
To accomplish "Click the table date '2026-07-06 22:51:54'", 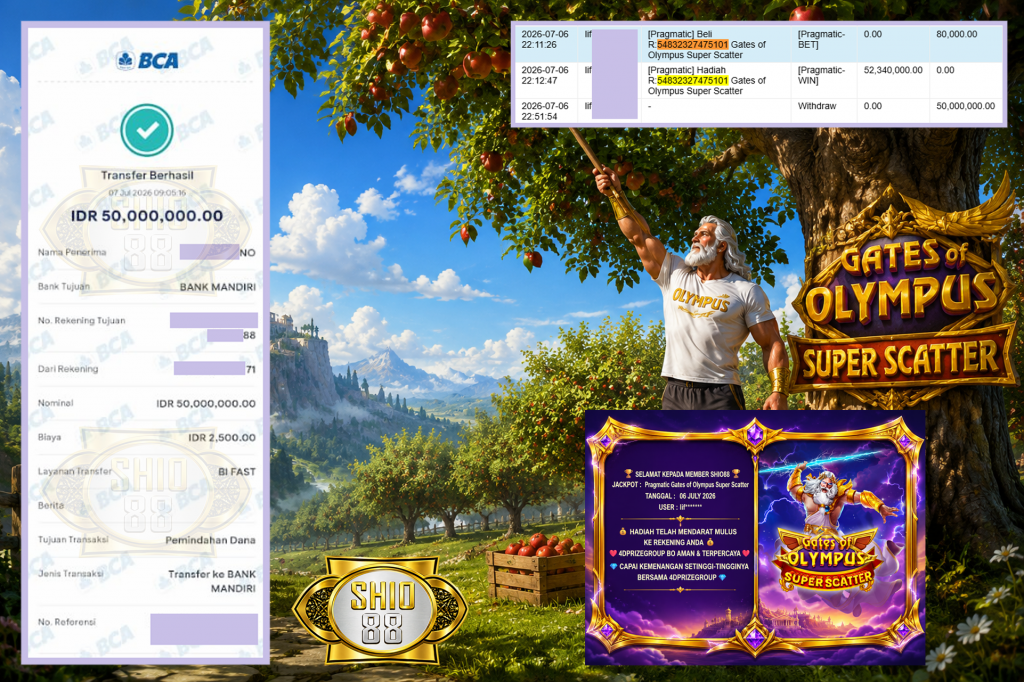I will [545, 111].
